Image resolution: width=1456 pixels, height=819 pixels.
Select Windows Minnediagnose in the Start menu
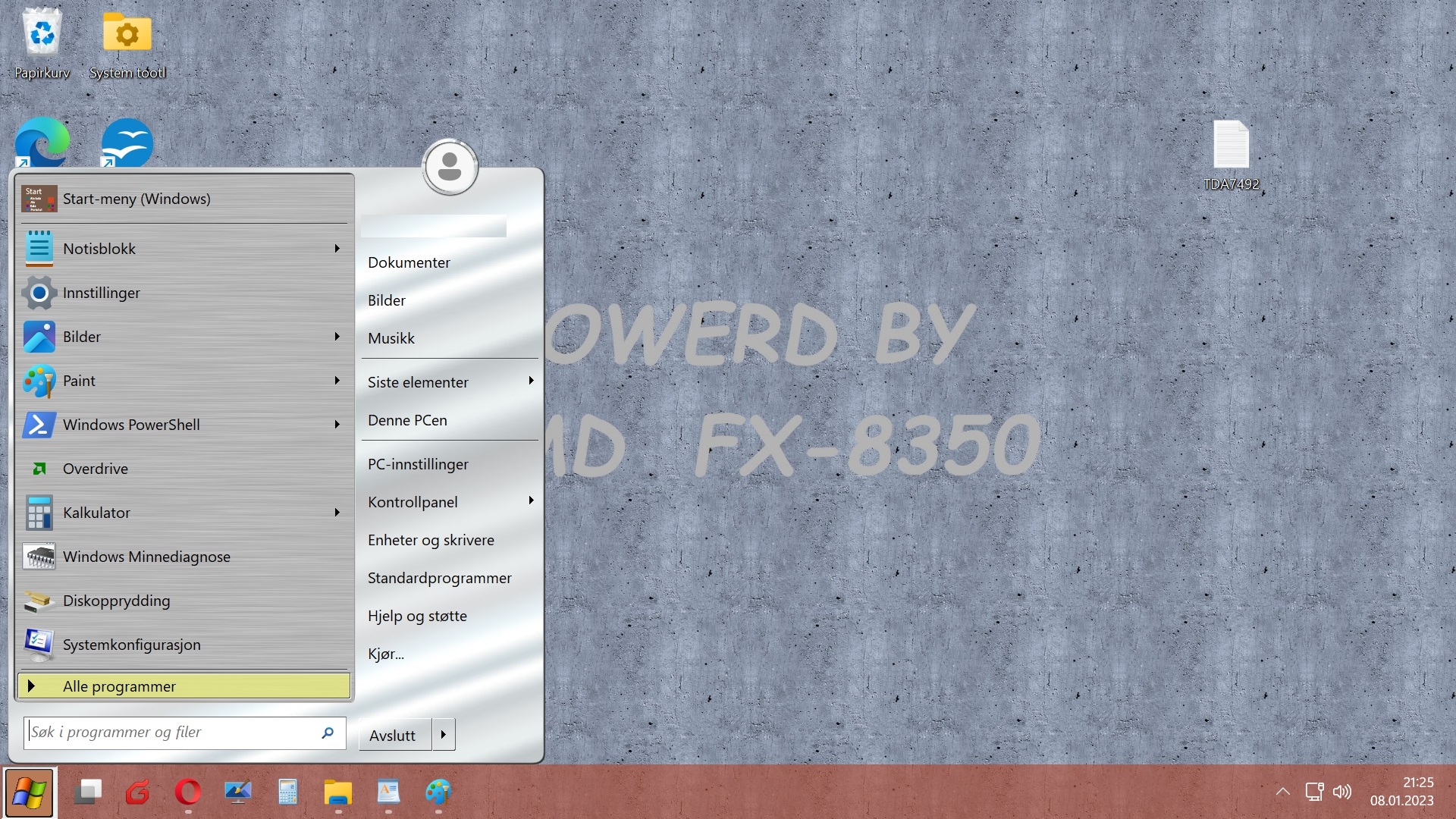click(x=146, y=556)
